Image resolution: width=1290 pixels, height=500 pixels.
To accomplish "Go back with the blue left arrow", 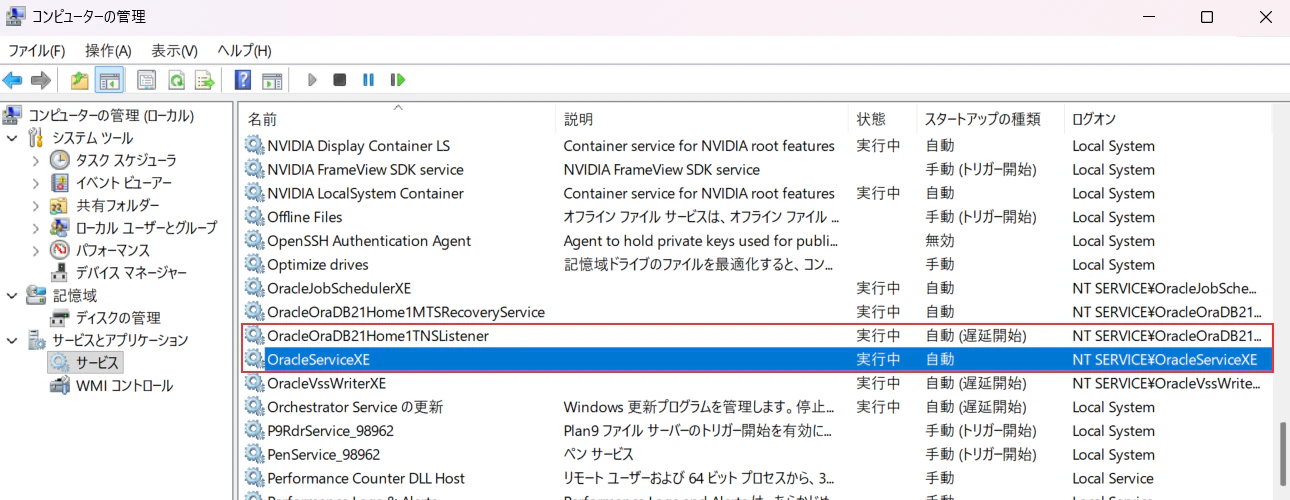I will point(13,80).
